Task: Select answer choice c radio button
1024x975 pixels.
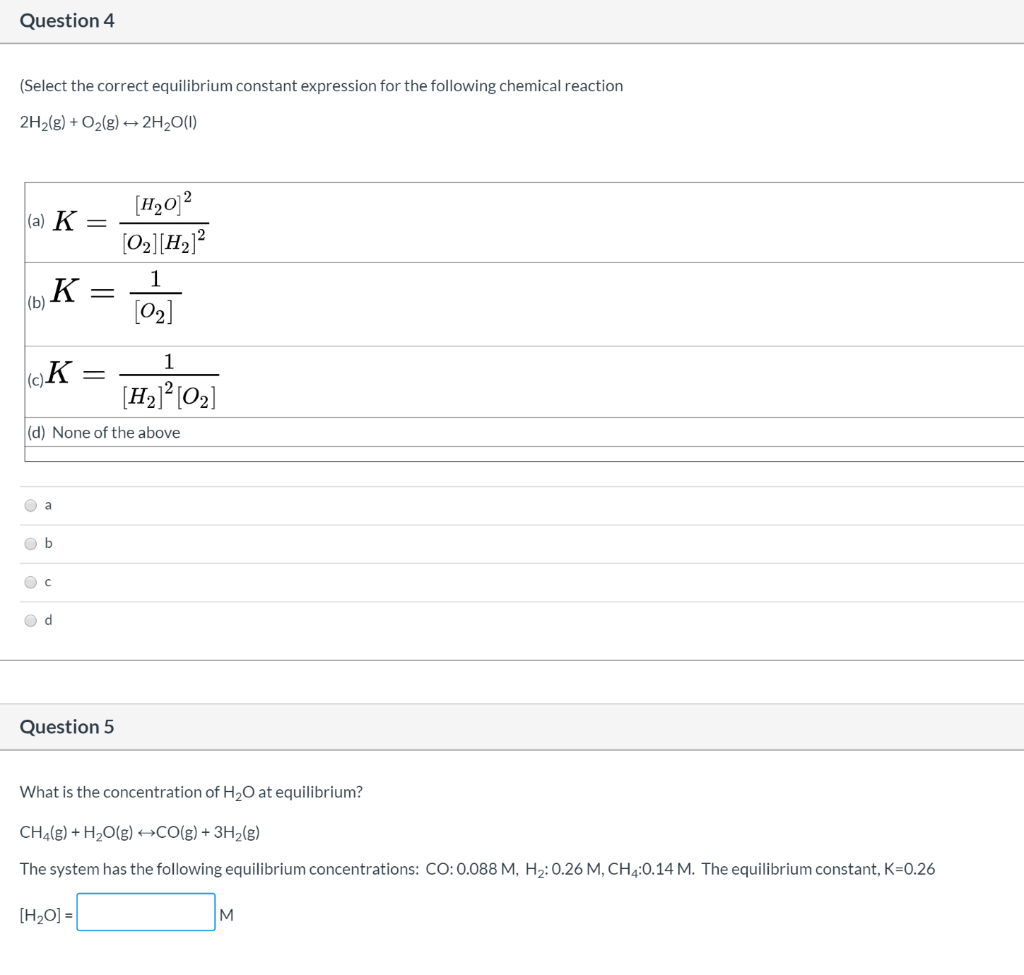Action: [x=31, y=581]
